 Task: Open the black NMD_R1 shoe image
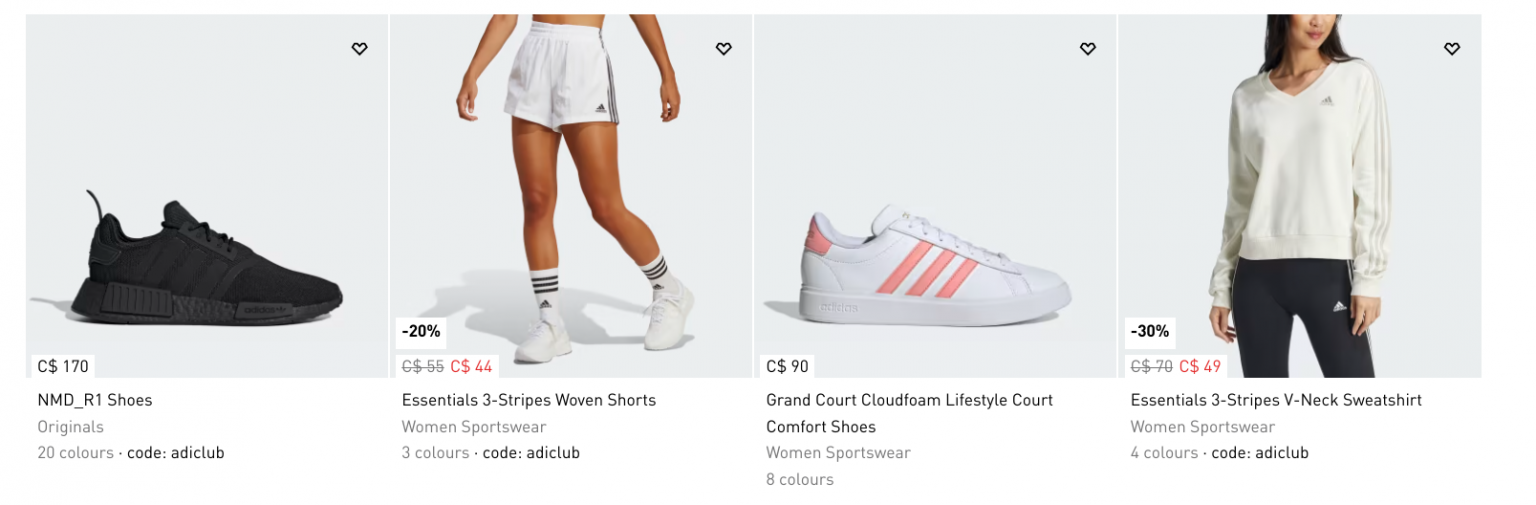(x=207, y=260)
